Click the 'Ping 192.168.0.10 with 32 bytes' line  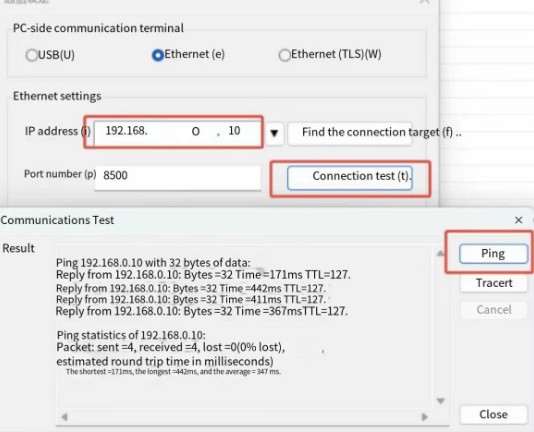pos(153,263)
